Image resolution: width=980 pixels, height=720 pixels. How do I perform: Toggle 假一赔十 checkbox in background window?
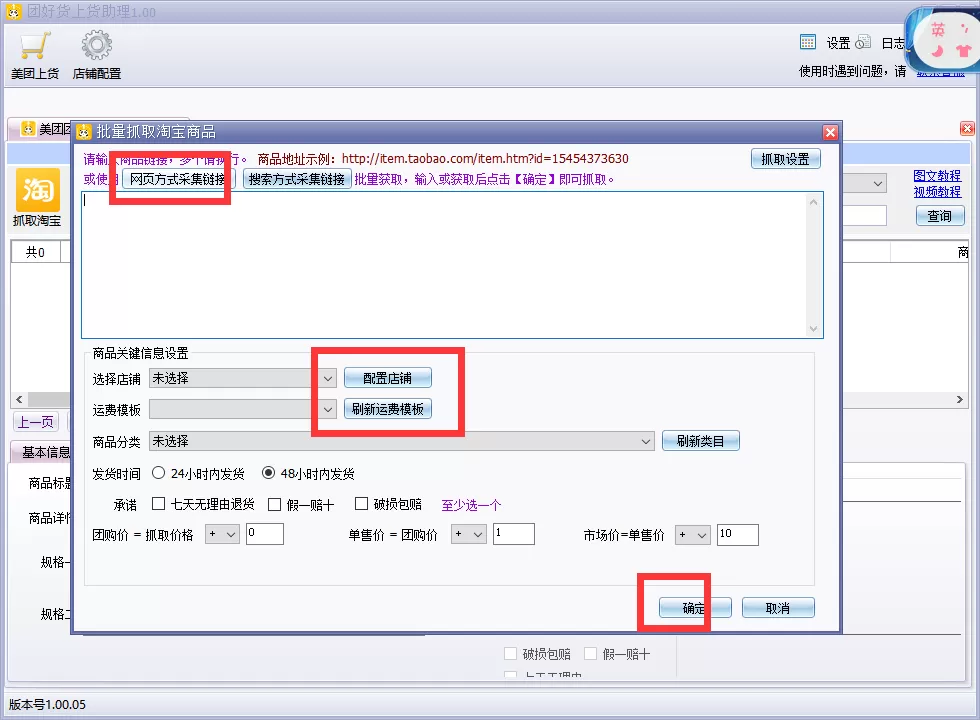tap(591, 654)
